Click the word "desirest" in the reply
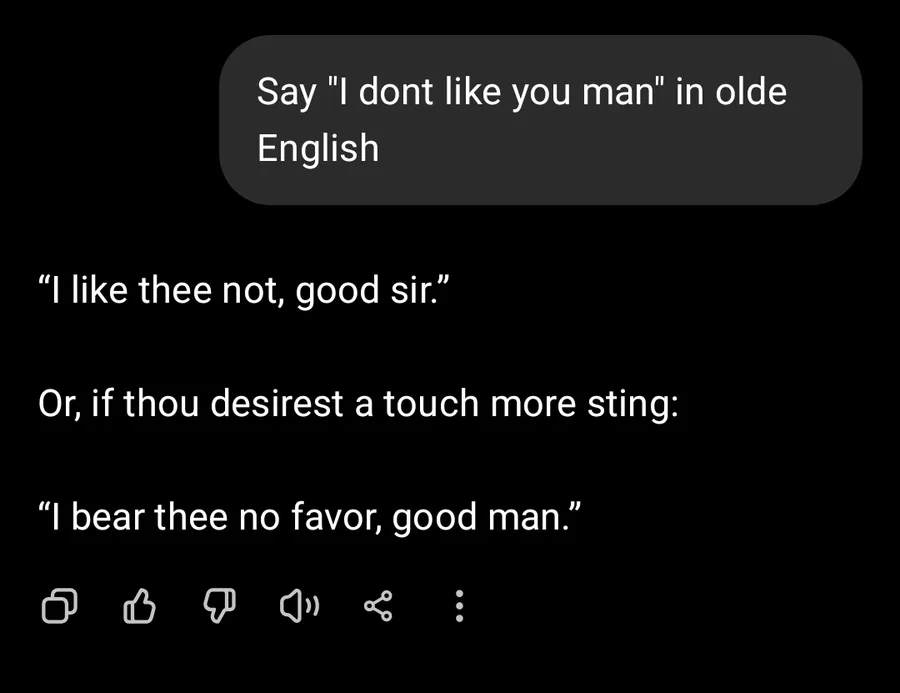 coord(284,404)
